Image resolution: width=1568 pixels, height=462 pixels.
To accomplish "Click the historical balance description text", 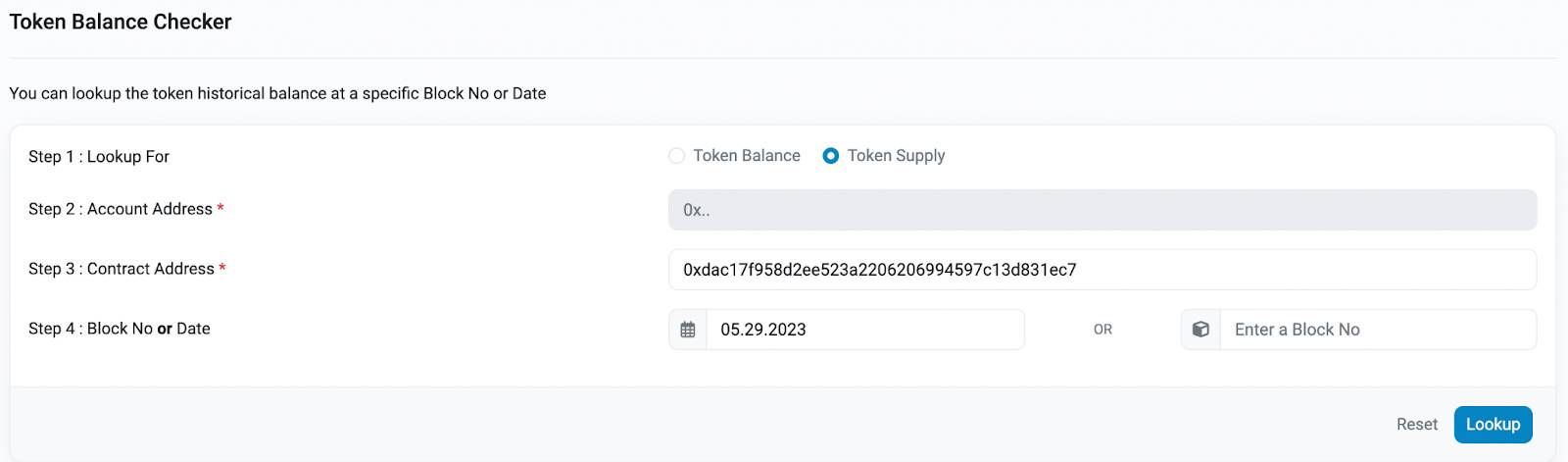I will 277,93.
